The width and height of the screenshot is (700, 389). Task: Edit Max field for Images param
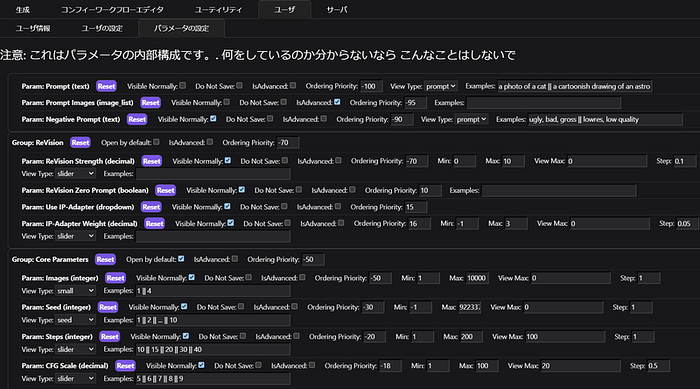[x=477, y=278]
